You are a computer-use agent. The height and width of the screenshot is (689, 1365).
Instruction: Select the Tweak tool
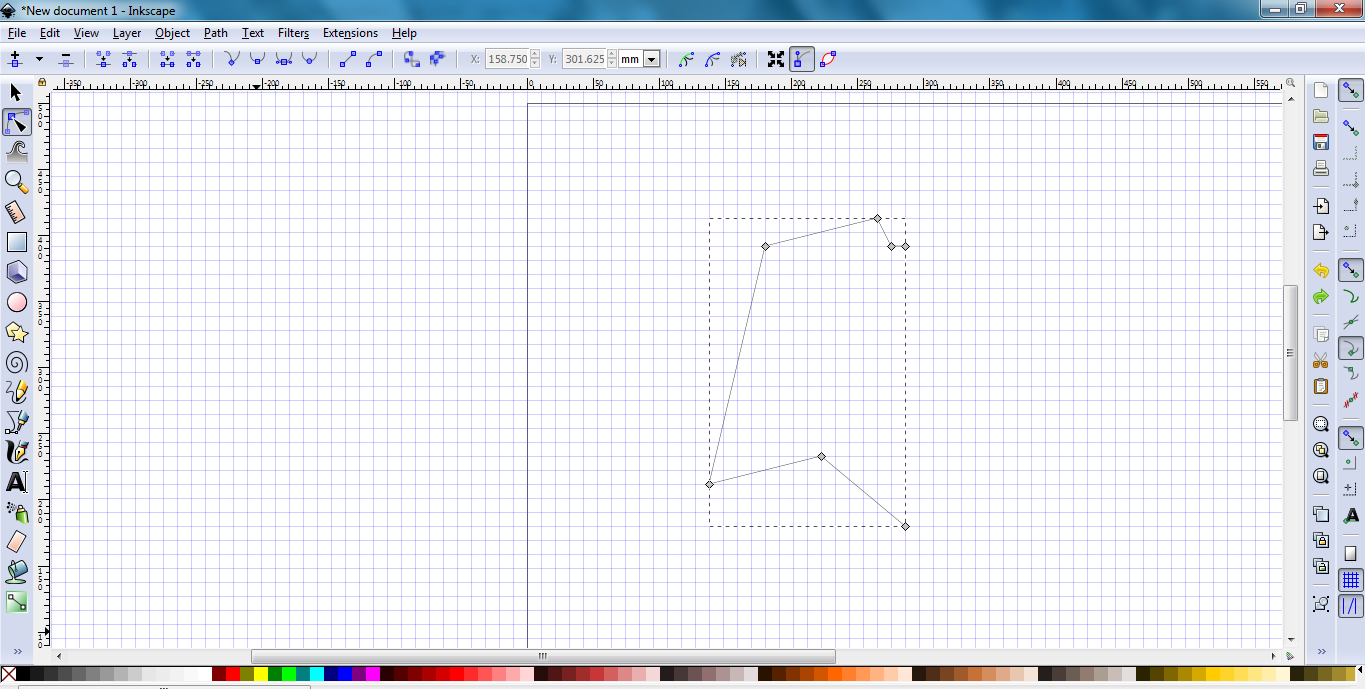[16, 152]
